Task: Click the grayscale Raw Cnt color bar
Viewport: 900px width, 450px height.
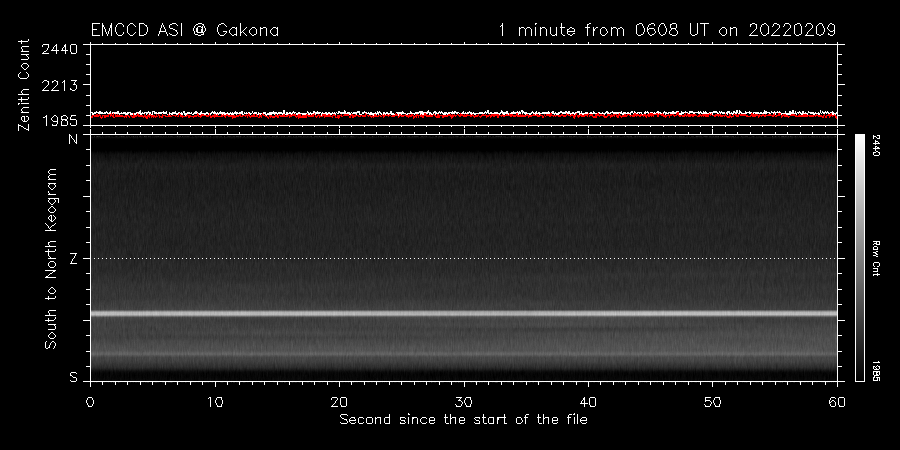Action: point(860,258)
